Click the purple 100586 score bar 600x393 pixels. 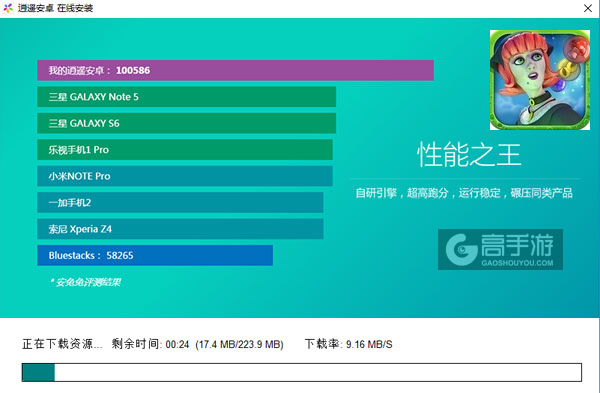[x=235, y=70]
